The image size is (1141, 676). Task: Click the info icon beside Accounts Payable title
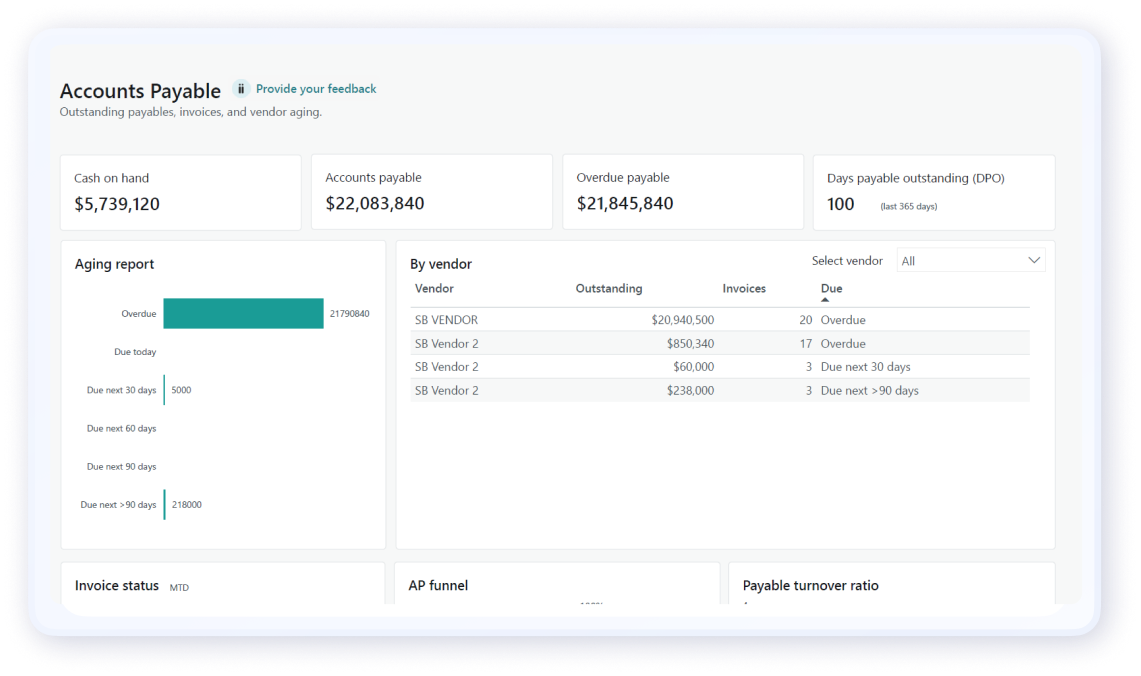pyautogui.click(x=240, y=88)
